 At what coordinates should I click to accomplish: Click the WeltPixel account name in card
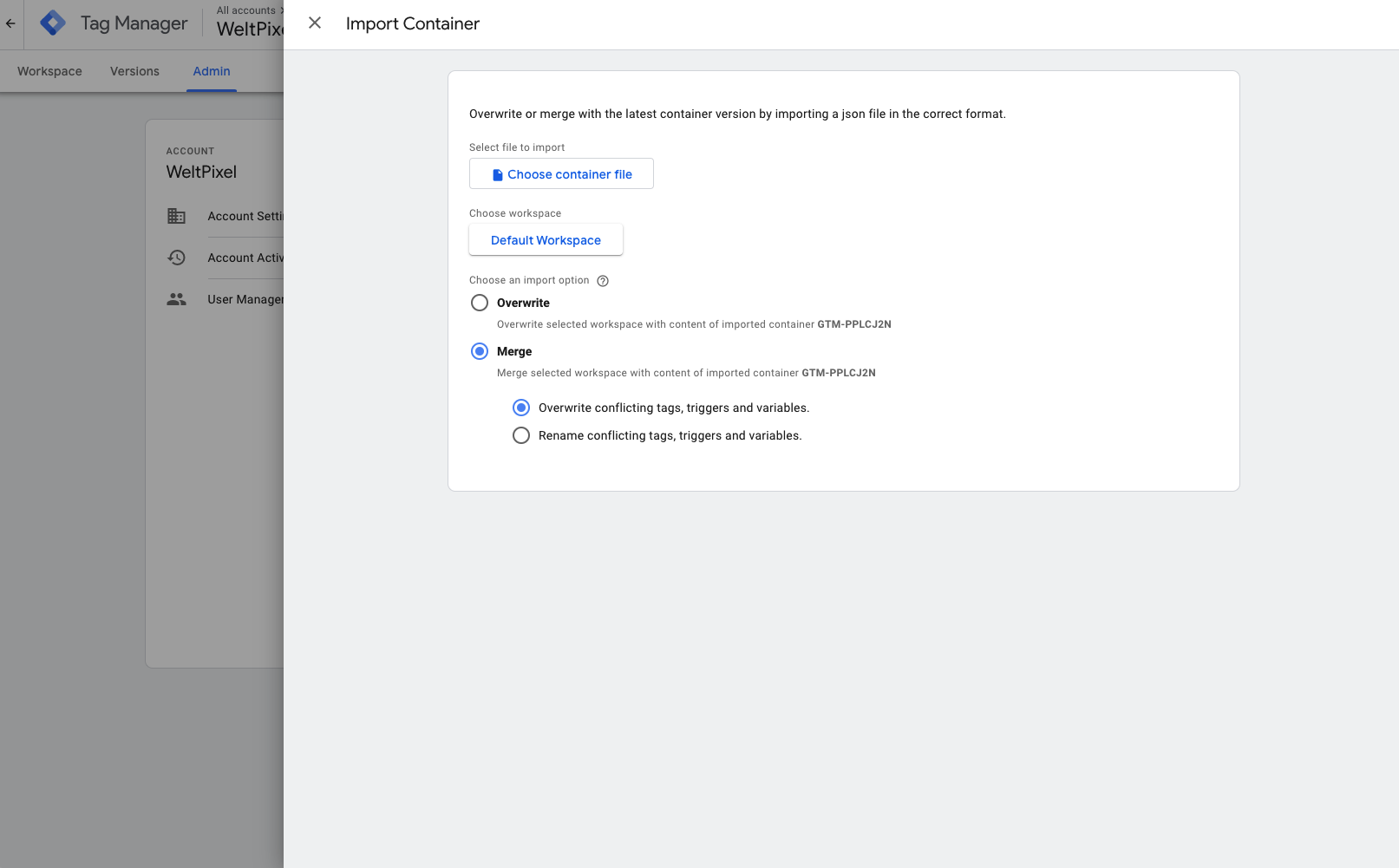(201, 172)
